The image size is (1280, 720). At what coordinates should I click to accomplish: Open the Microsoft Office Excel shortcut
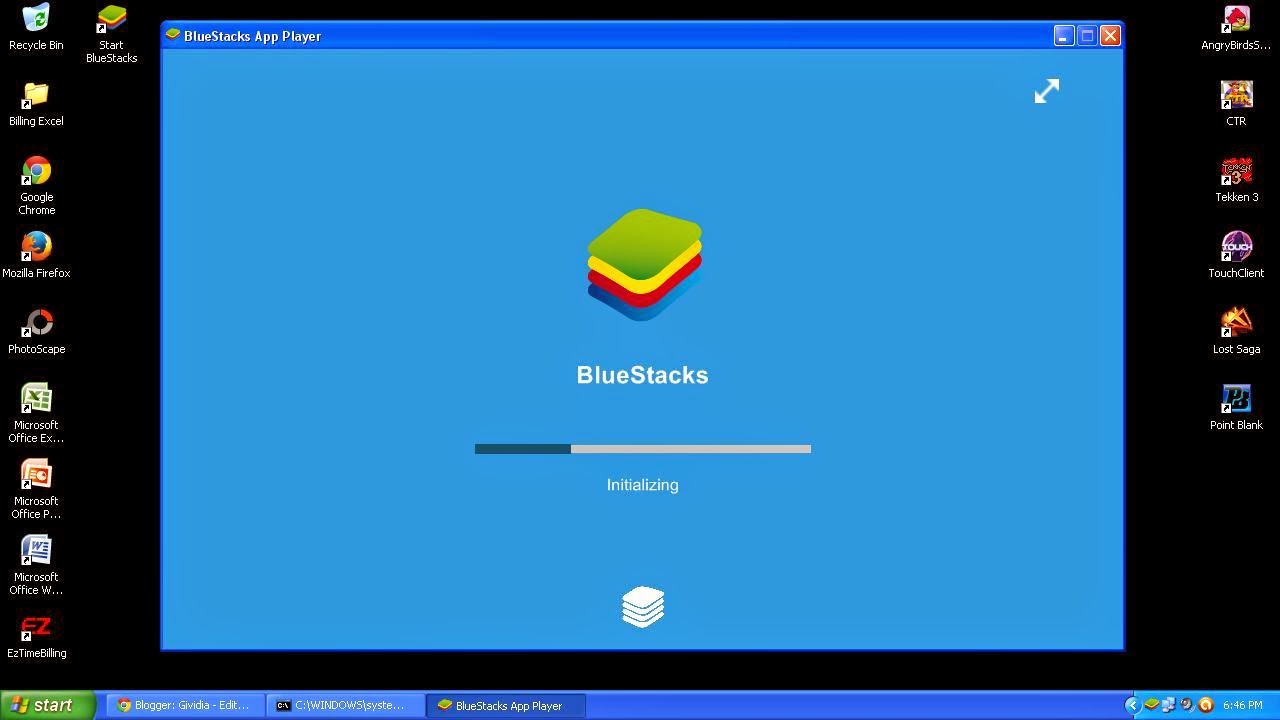[36, 413]
